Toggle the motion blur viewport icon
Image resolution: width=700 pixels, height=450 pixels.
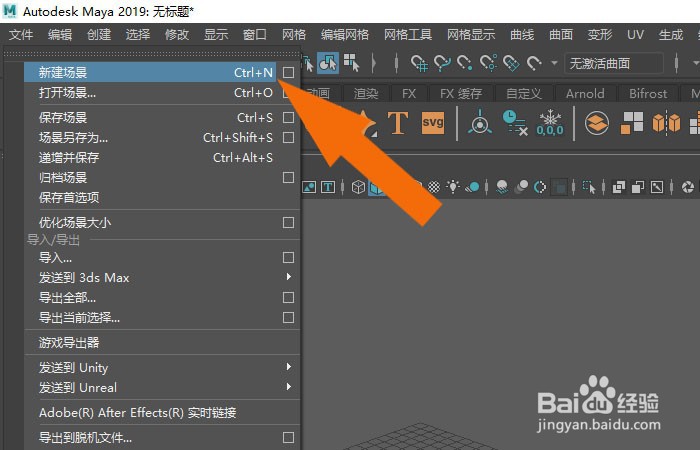(521, 187)
